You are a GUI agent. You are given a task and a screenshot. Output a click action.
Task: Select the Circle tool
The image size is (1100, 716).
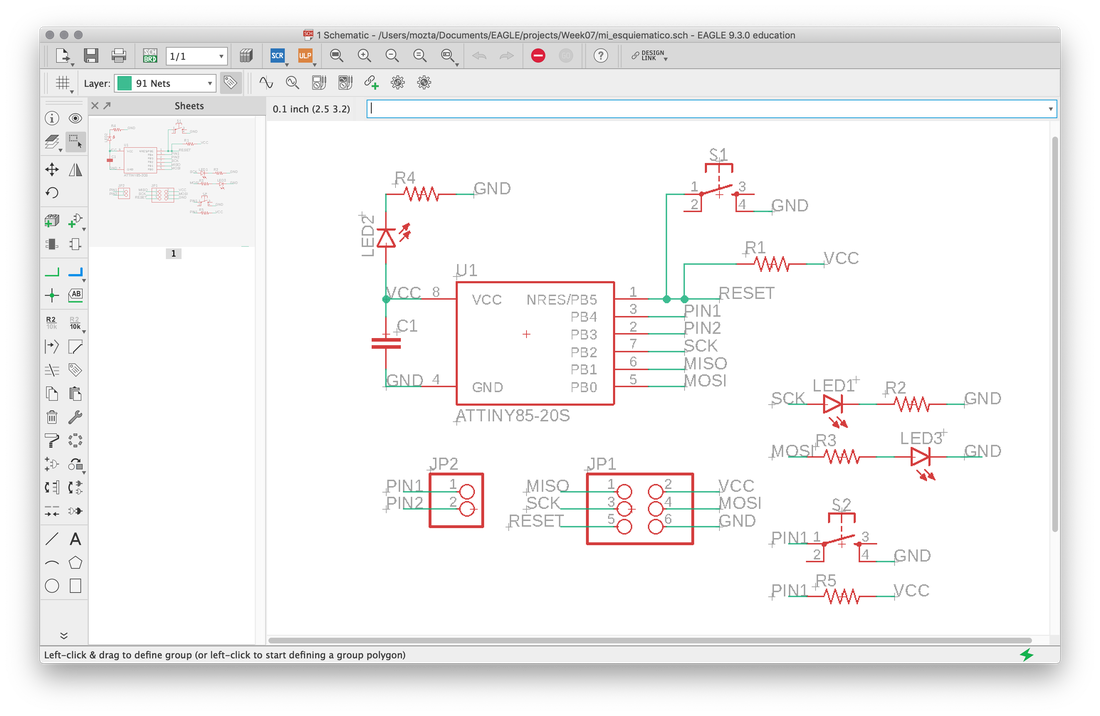tap(52, 586)
